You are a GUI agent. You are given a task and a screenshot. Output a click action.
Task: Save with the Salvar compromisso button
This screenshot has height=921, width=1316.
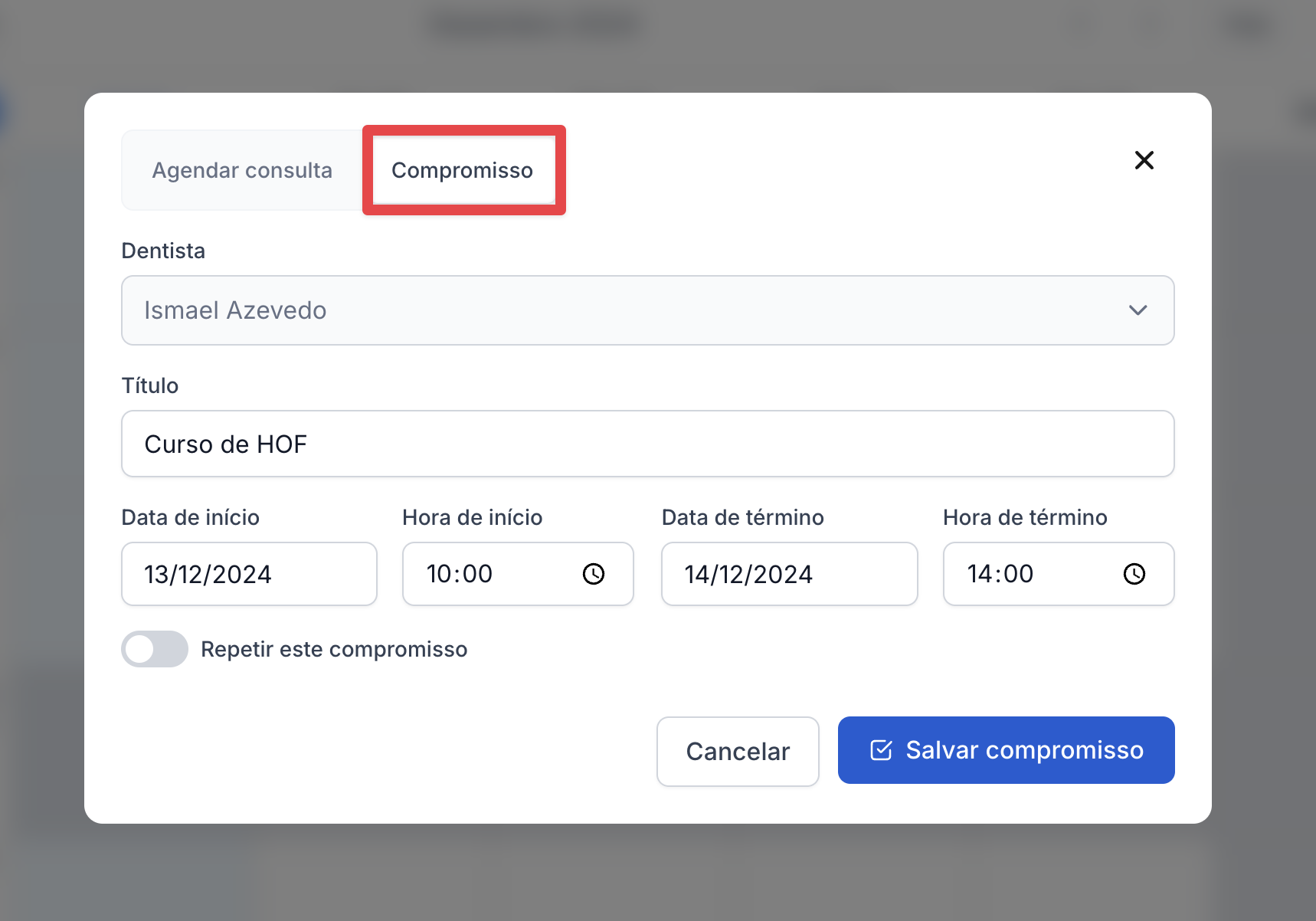[x=1006, y=750]
